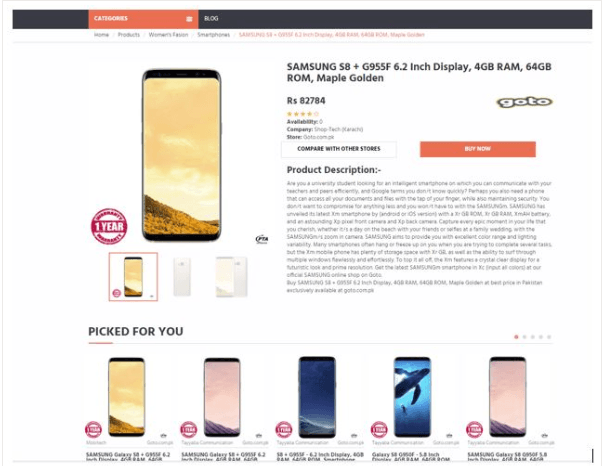Click warranty badge on the first picked product
The height and width of the screenshot is (466, 603).
click(x=93, y=429)
